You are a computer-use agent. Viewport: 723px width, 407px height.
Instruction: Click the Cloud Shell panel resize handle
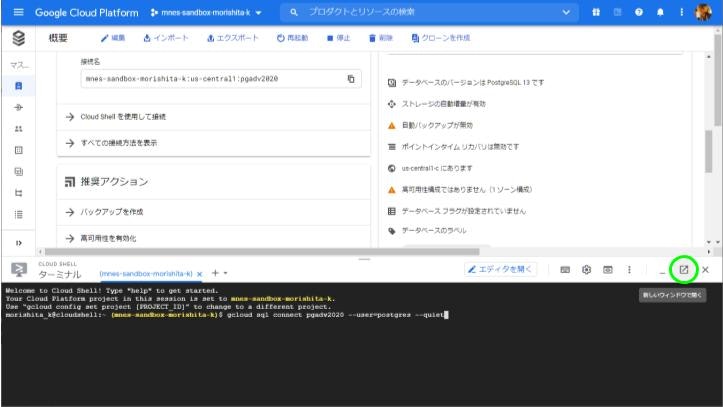click(x=364, y=259)
